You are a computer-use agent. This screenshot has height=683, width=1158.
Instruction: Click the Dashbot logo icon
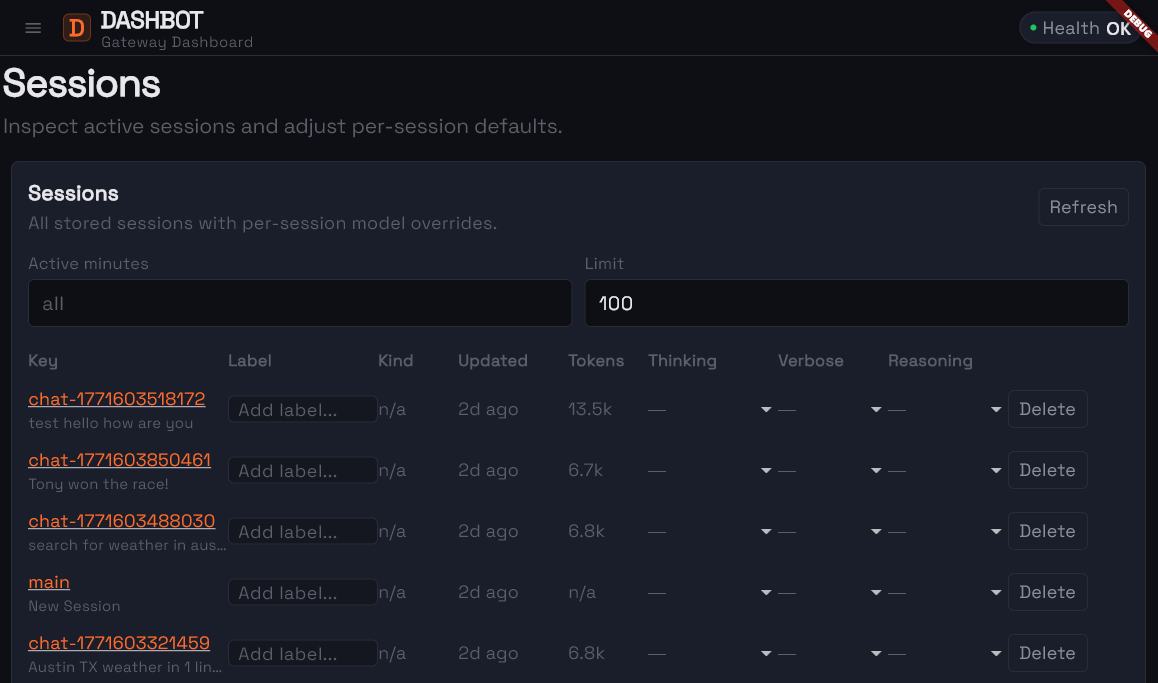[x=77, y=27]
